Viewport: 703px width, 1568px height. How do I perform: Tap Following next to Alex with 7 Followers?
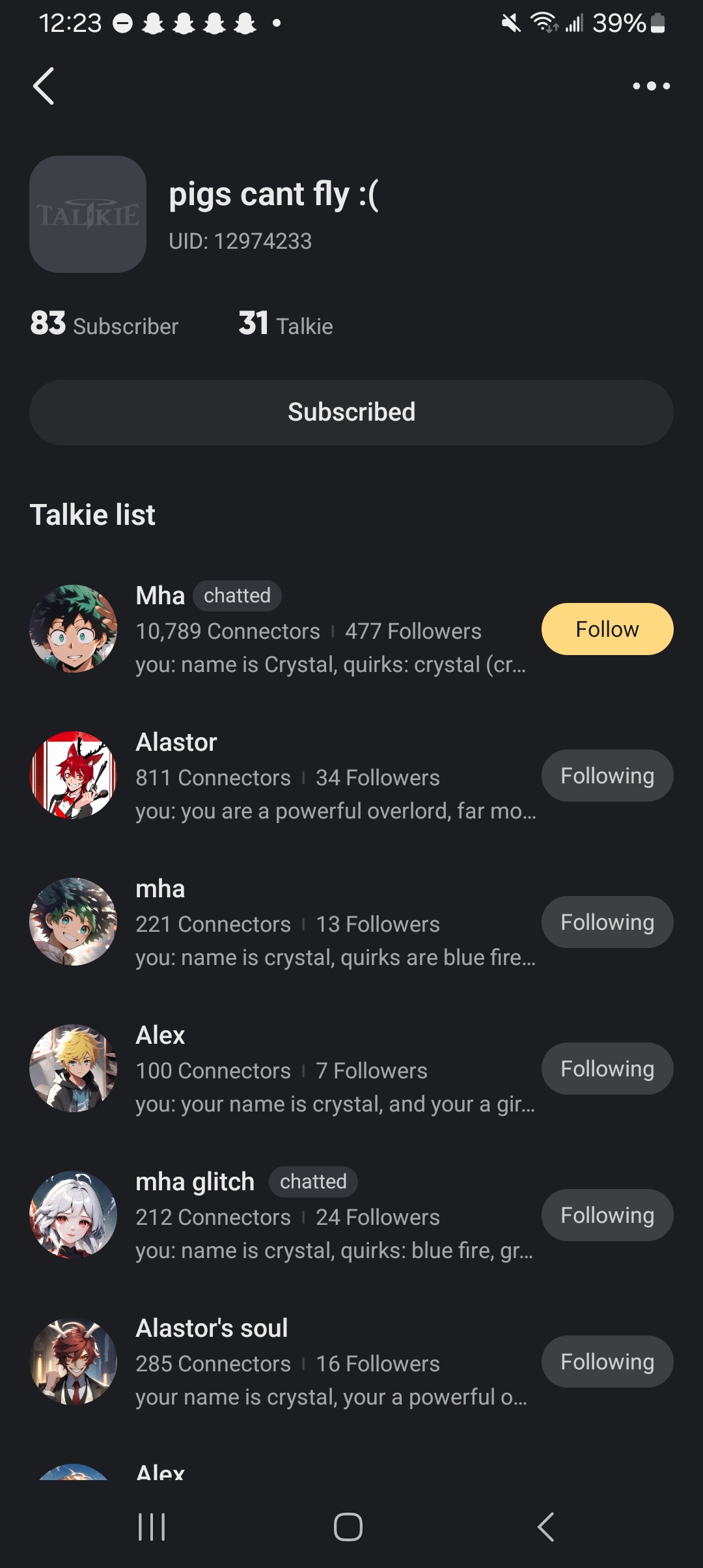[x=607, y=1069]
